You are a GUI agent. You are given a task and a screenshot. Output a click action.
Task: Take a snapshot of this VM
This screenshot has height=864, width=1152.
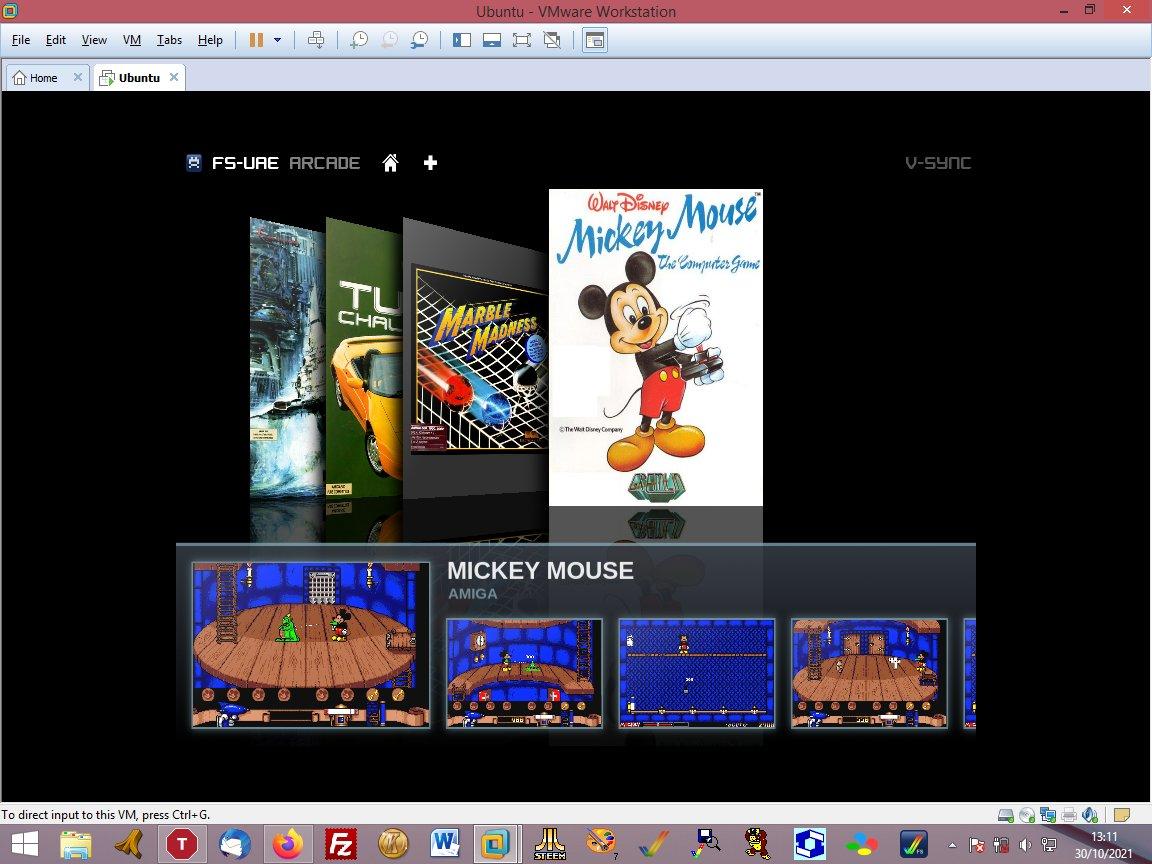tap(359, 40)
